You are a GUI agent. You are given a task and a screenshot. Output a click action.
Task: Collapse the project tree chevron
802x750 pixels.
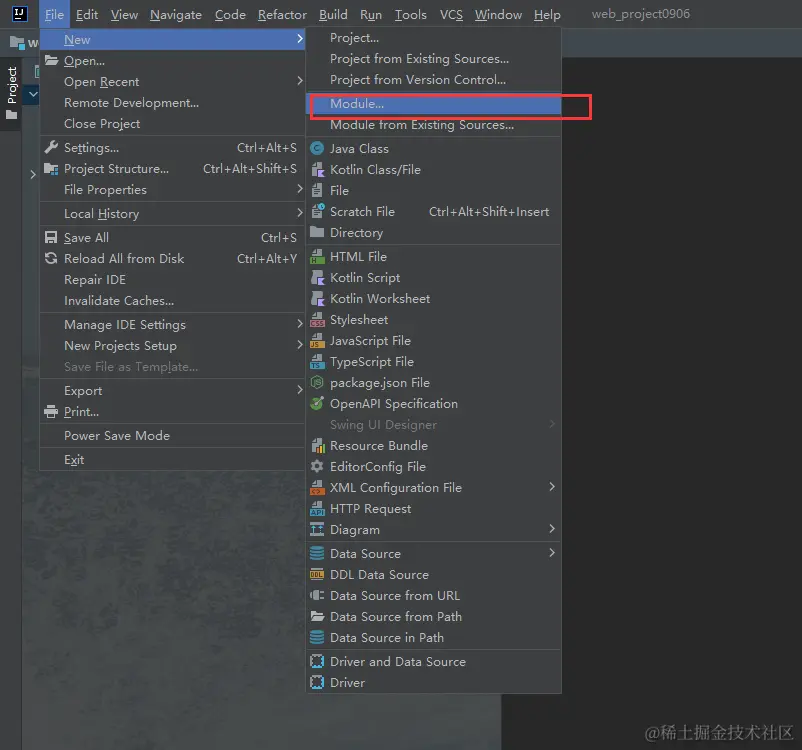pos(33,94)
